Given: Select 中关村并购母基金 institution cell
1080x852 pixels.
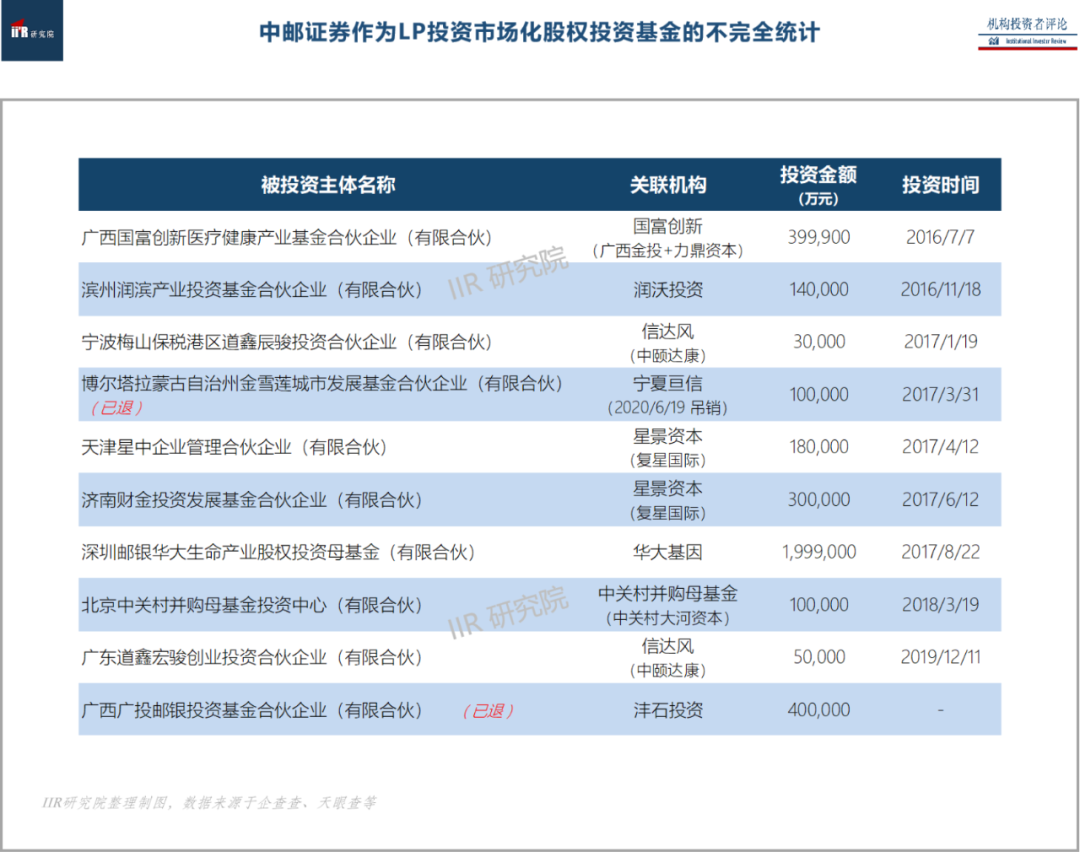Looking at the screenshot, I should coord(667,605).
